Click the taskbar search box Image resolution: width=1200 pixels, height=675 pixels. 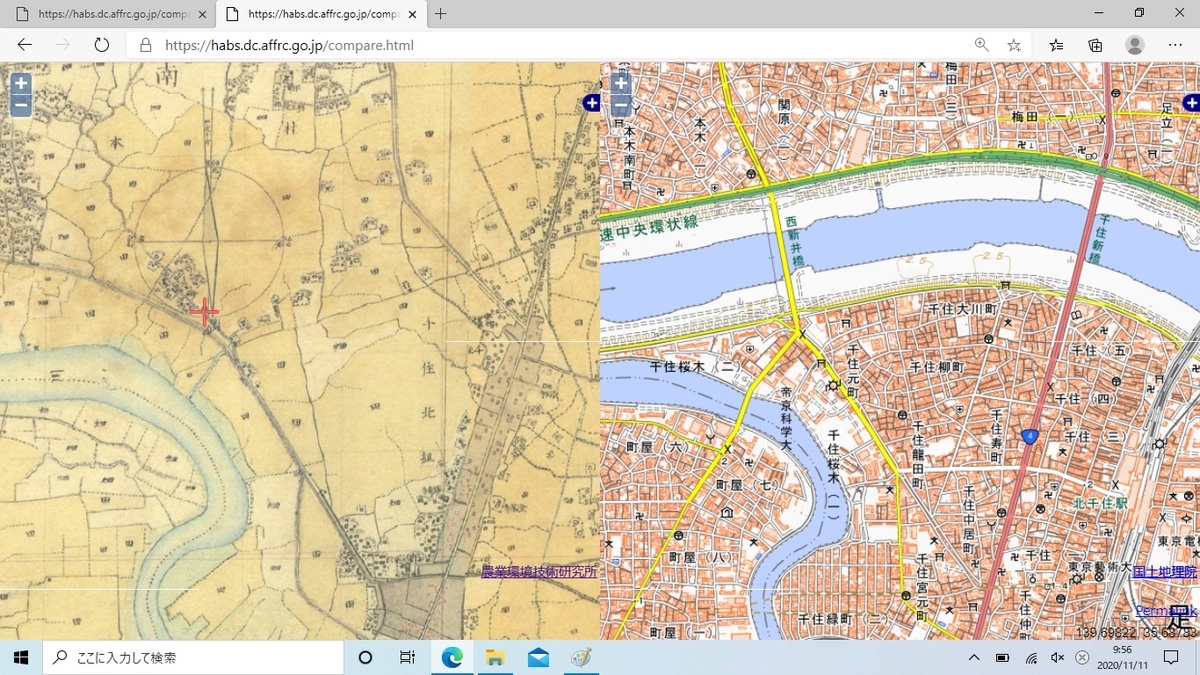(192, 657)
